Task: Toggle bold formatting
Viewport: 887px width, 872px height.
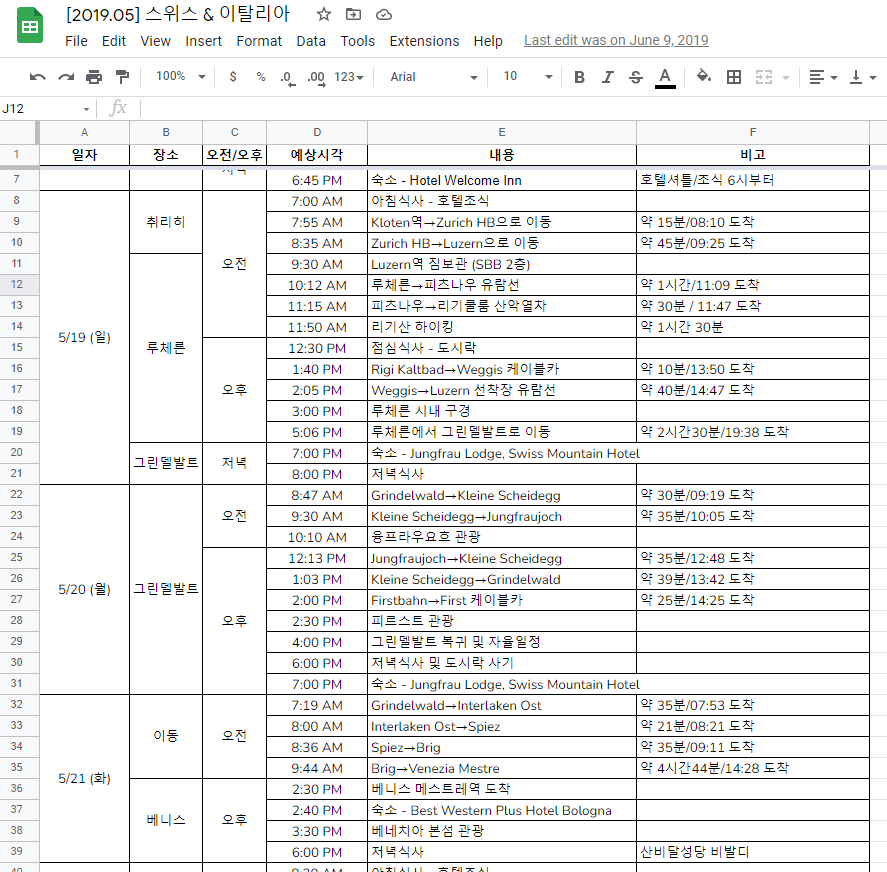Action: click(x=579, y=77)
